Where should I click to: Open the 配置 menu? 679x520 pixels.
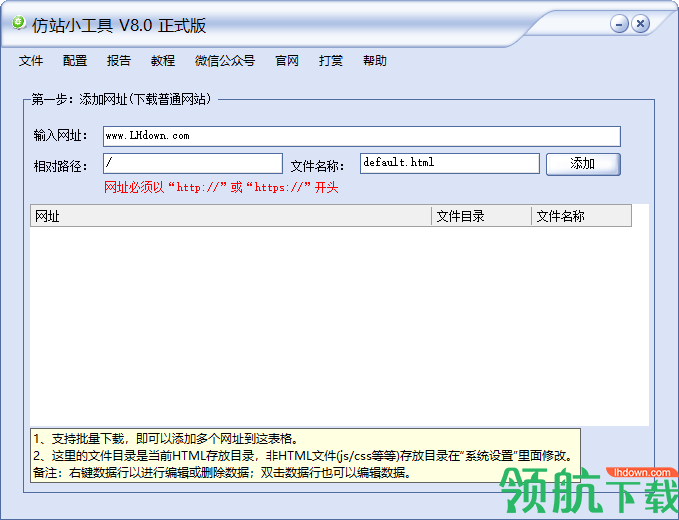(x=75, y=61)
